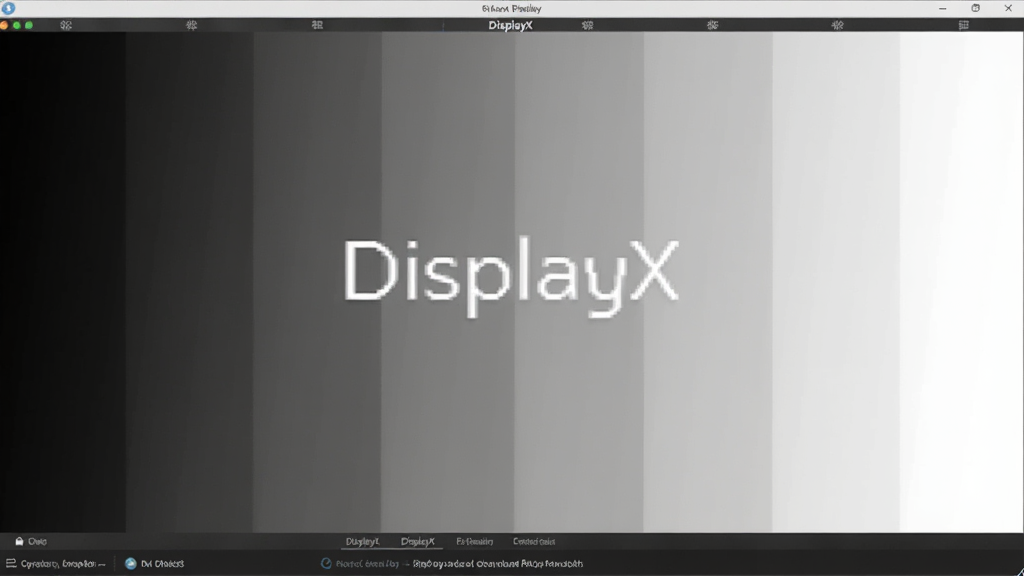This screenshot has height=576, width=1024.
Task: Maximize the window from the title bar
Action: tap(976, 8)
